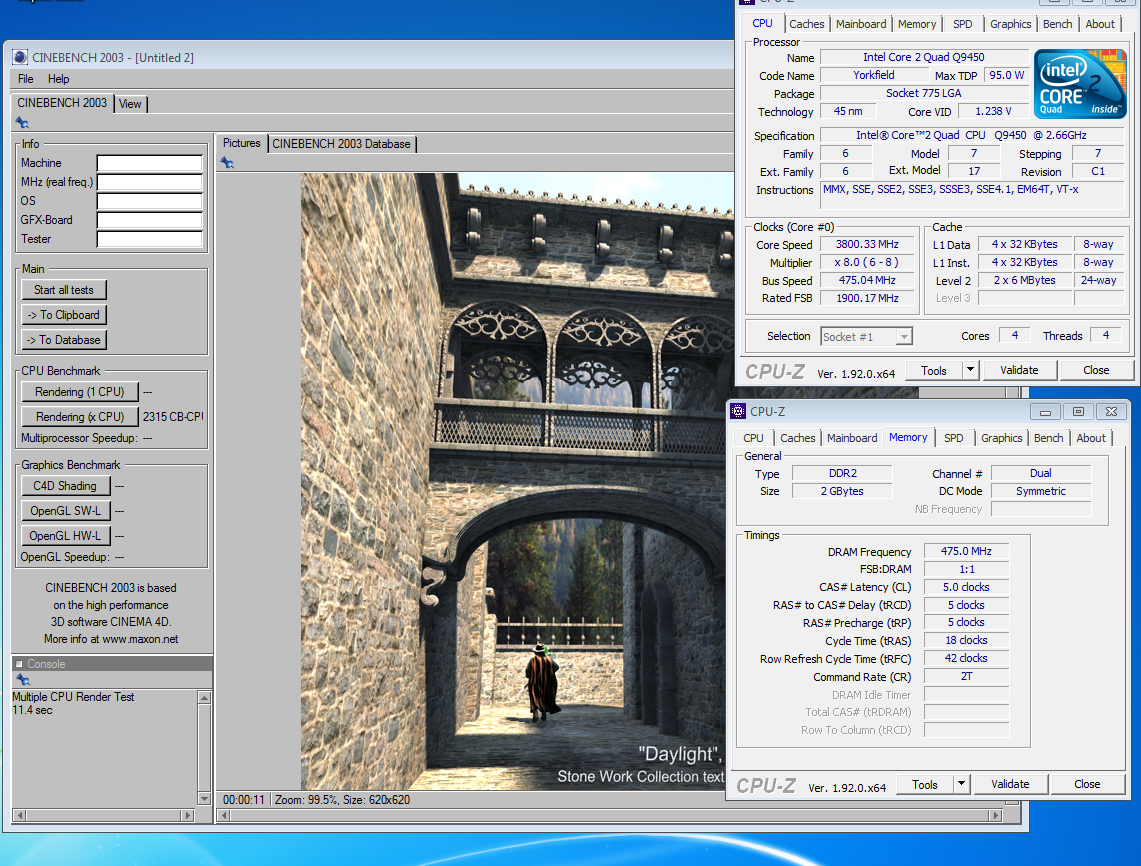Open the CINEBENCH 2003 Database tab
The image size is (1141, 866).
tap(341, 144)
